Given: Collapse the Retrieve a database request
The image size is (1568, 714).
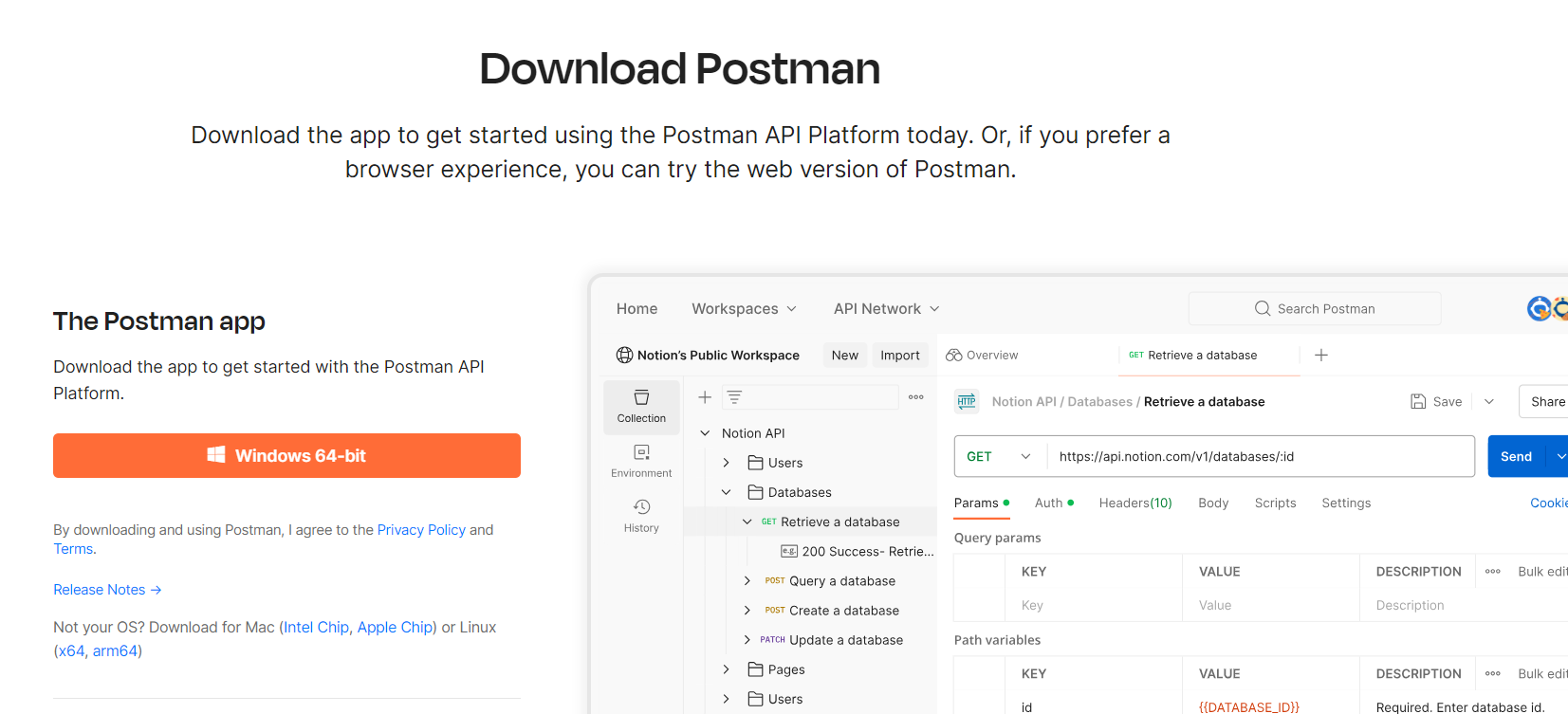Looking at the screenshot, I should point(747,522).
